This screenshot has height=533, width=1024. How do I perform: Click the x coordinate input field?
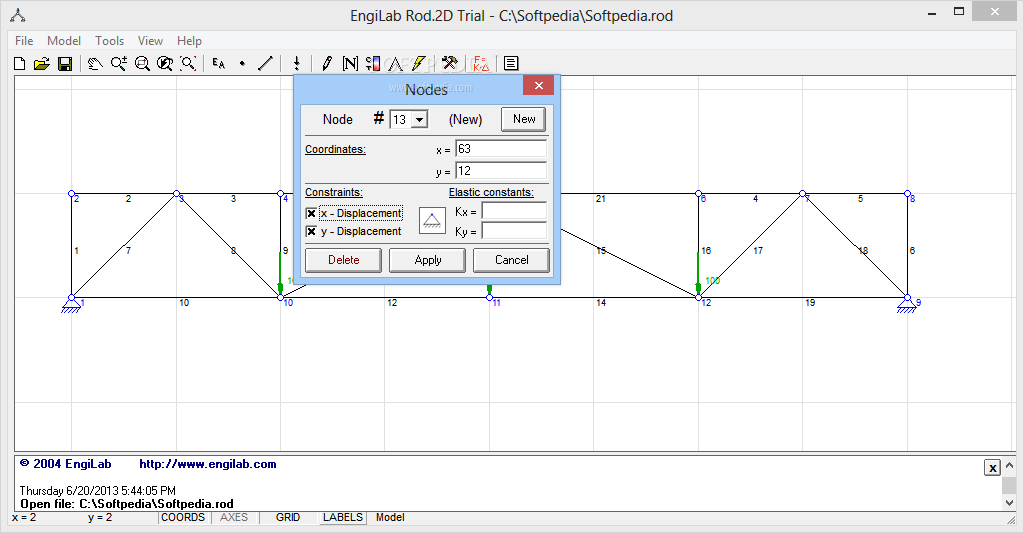tap(501, 149)
